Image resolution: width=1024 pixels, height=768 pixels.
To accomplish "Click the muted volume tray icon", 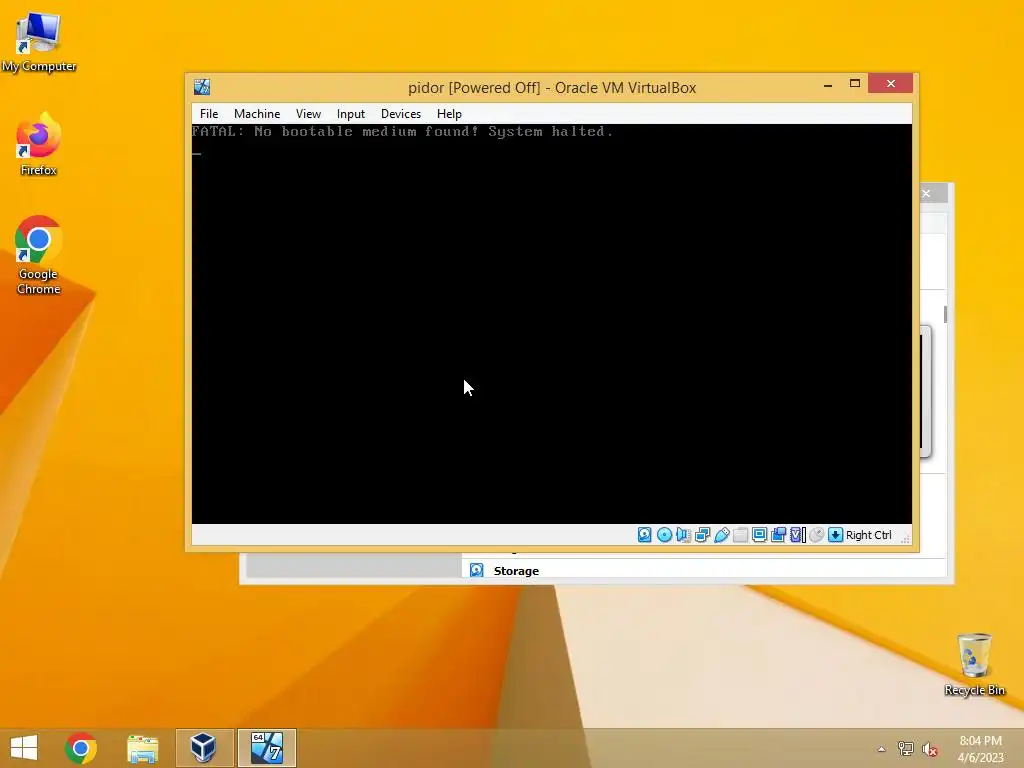I will click(930, 748).
